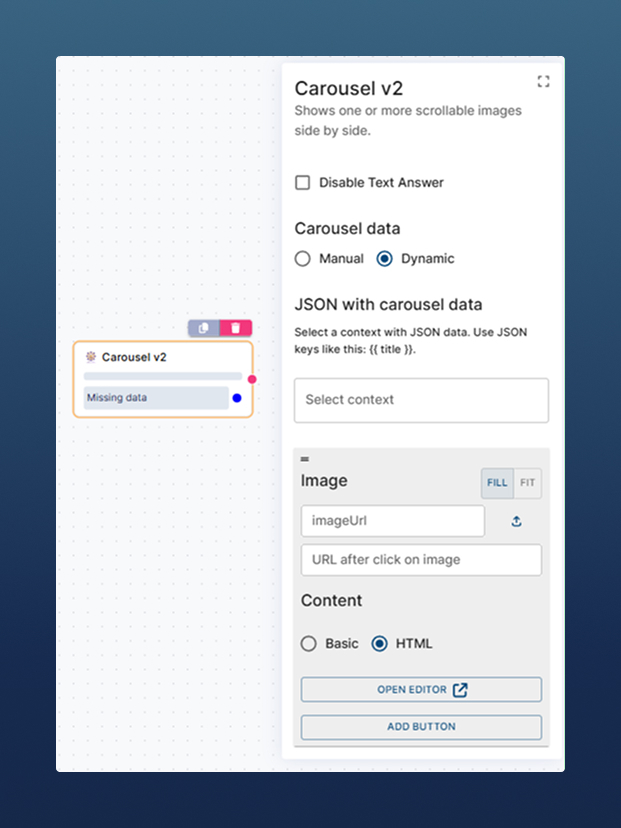The image size is (621, 828).
Task: Focus the imageUrl input field
Action: (392, 521)
